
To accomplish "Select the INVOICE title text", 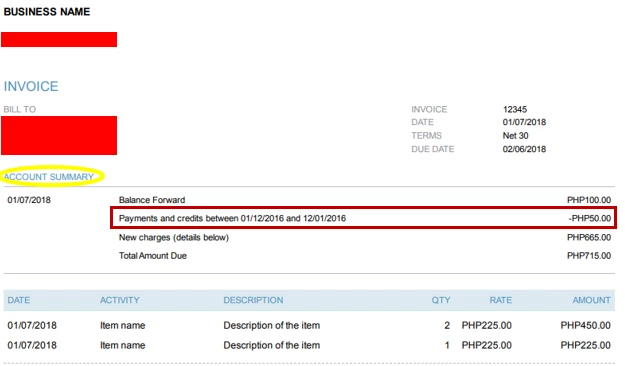I will 31,86.
